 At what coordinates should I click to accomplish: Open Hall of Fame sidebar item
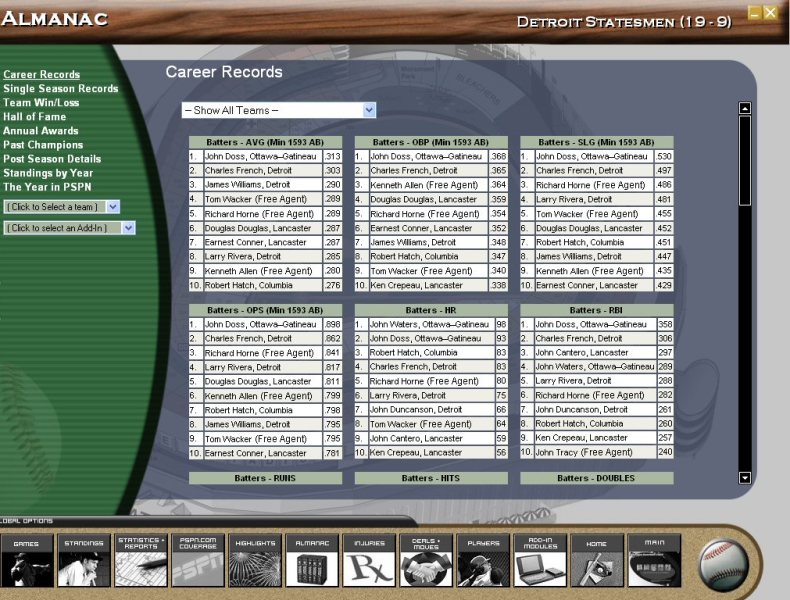(x=36, y=117)
